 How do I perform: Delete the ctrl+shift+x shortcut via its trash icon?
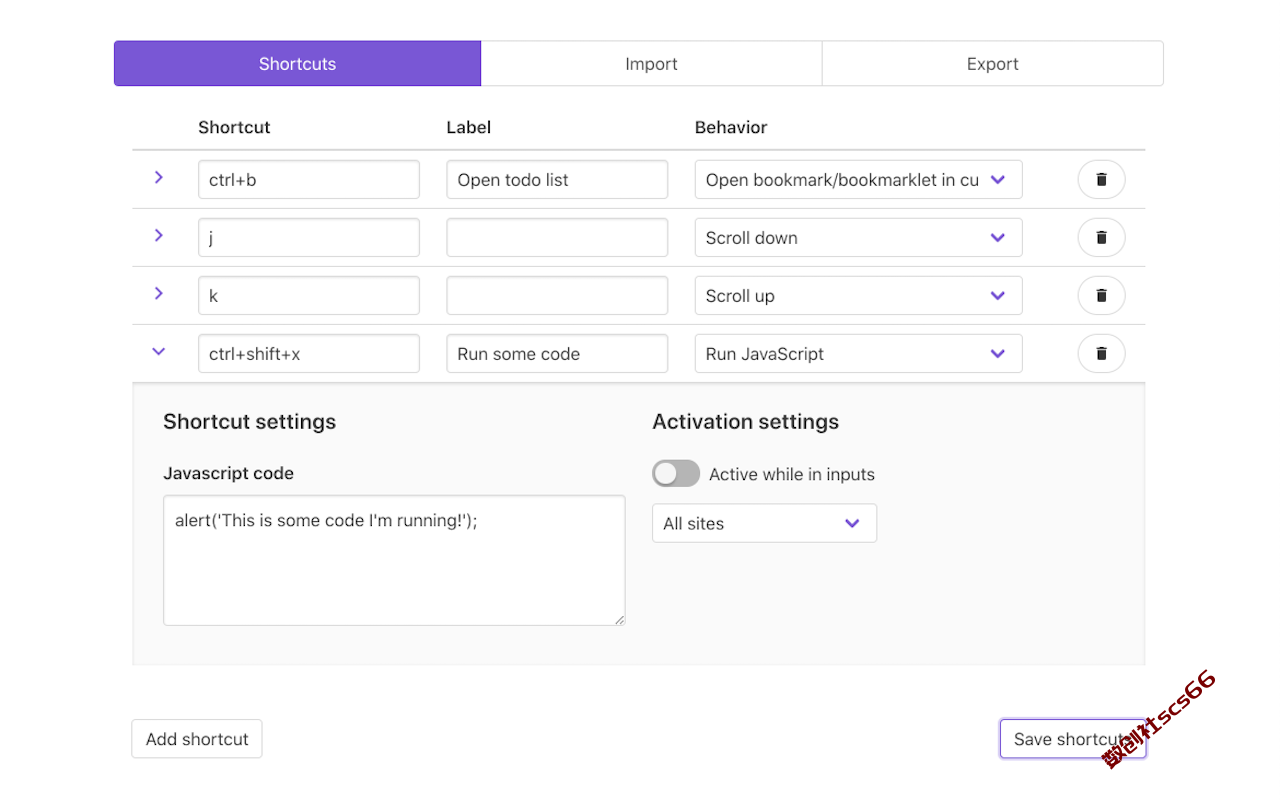tap(1101, 354)
